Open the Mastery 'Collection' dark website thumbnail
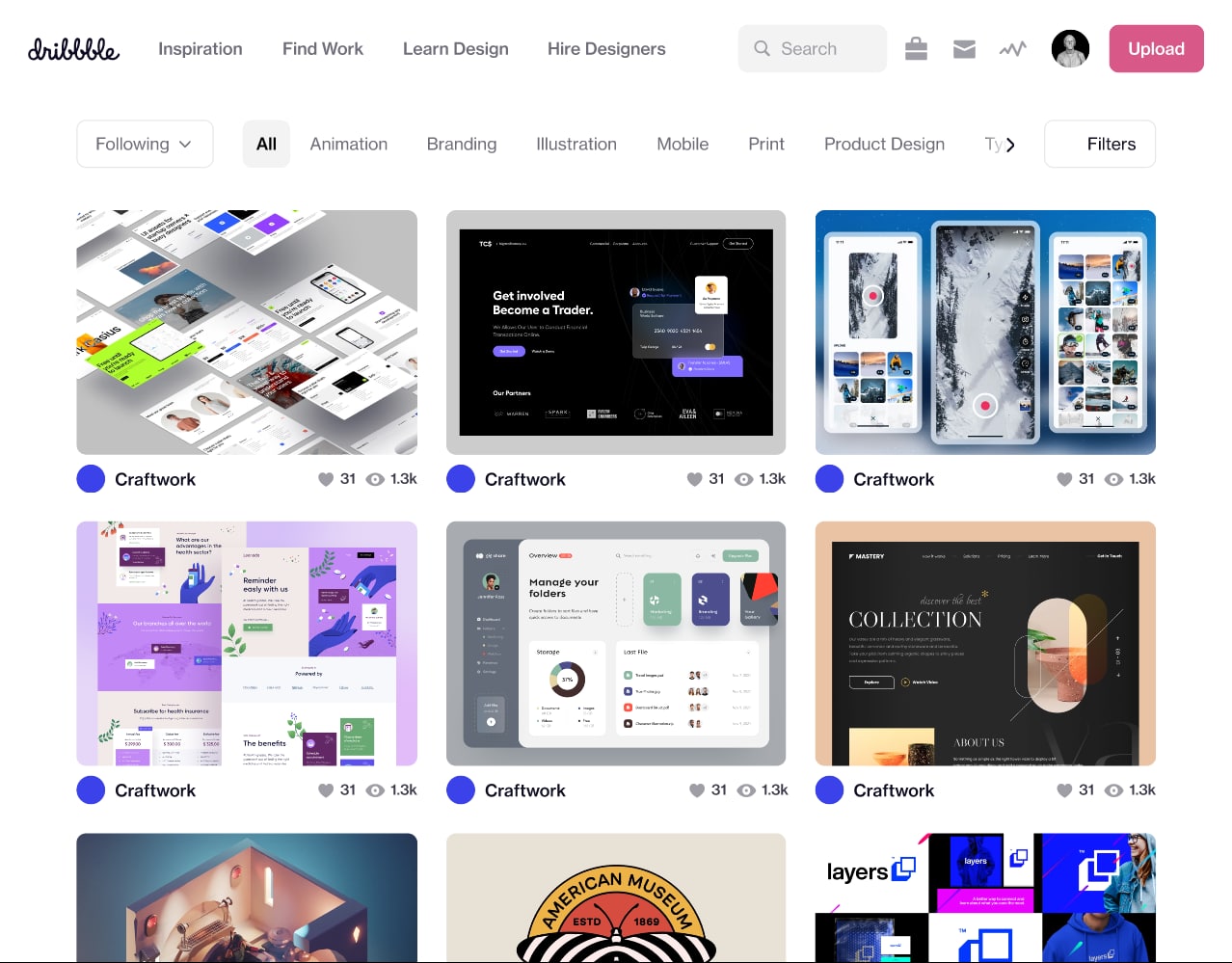 coord(985,644)
